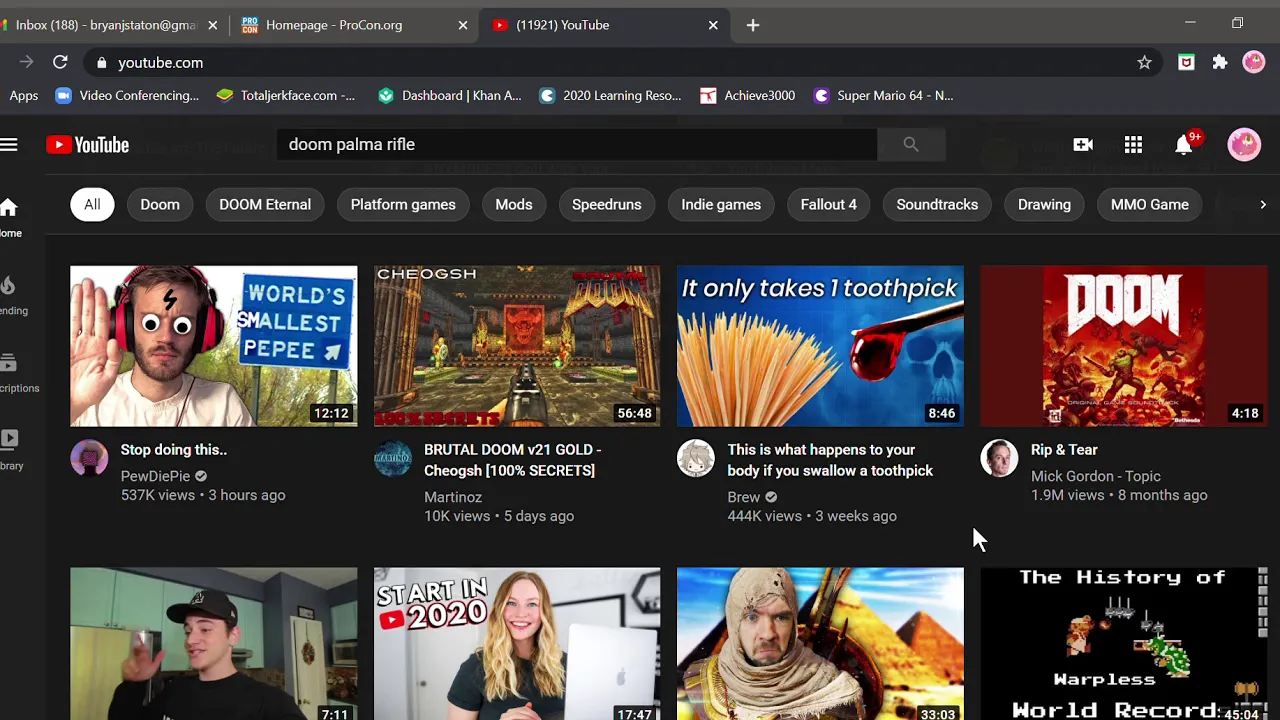
Task: Click the Mick Gordon - Topic name
Action: (x=1096, y=477)
